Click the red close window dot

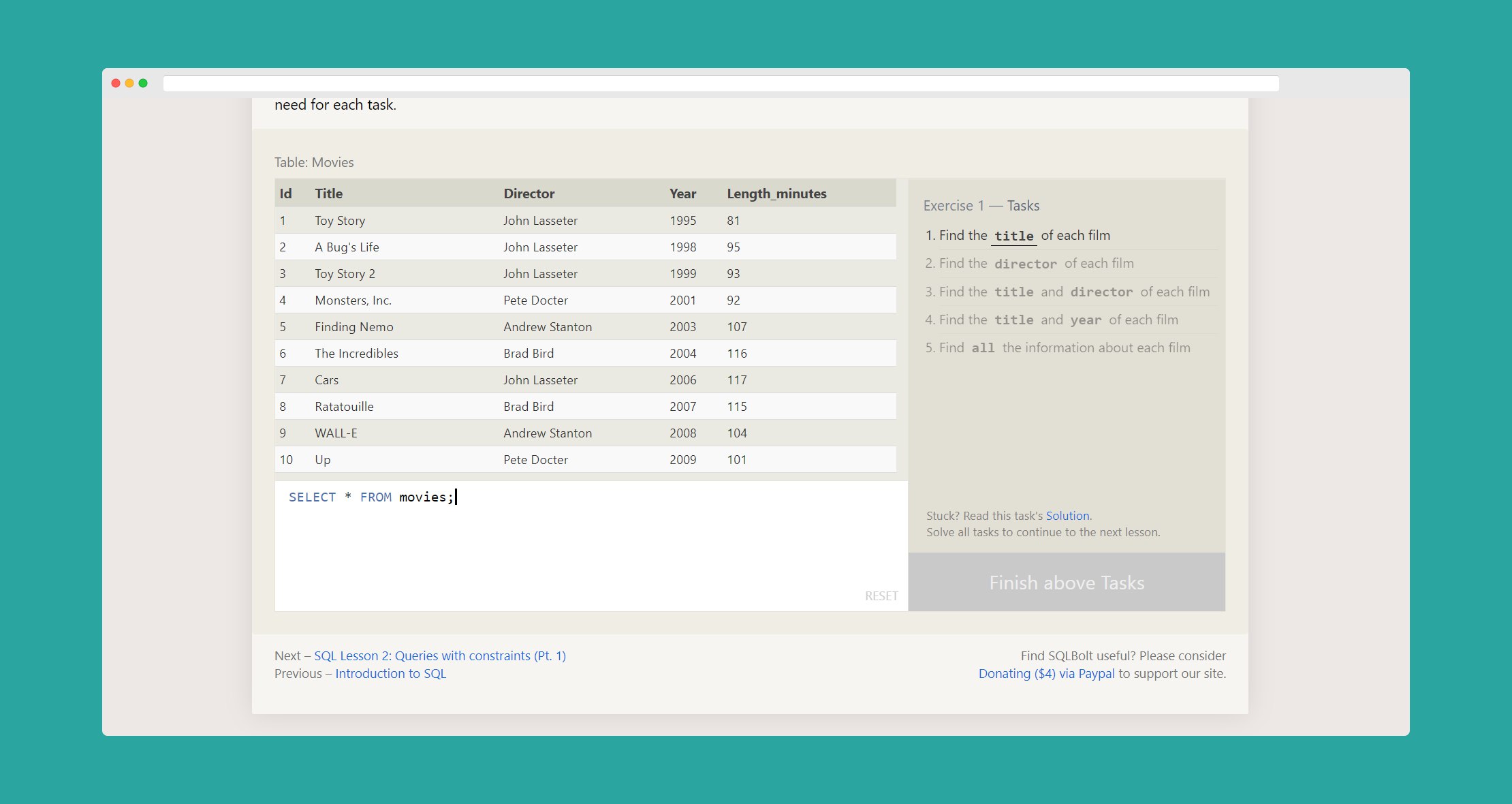click(116, 83)
